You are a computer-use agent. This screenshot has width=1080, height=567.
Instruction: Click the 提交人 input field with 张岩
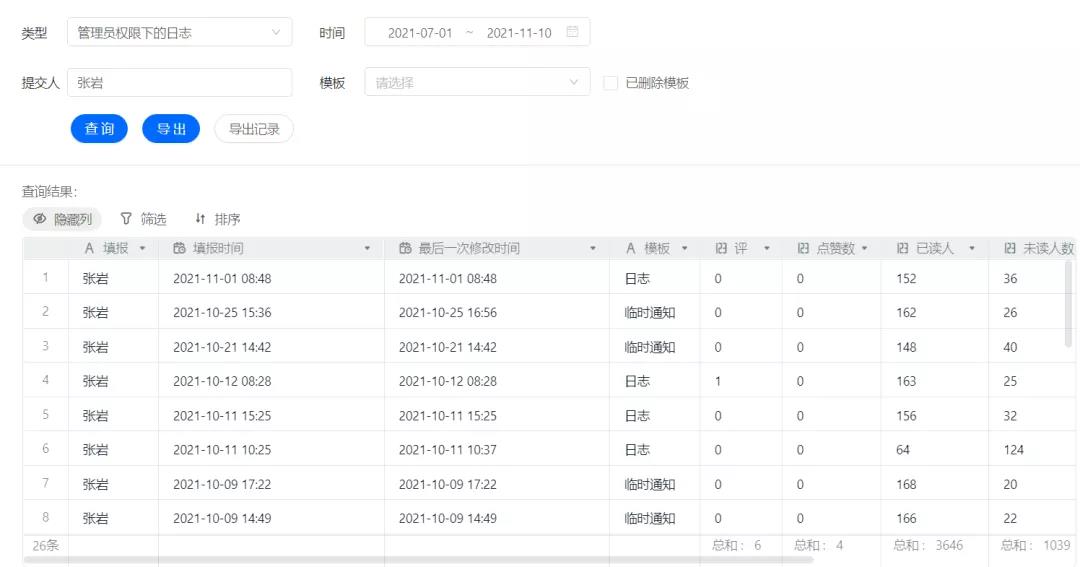(x=180, y=82)
